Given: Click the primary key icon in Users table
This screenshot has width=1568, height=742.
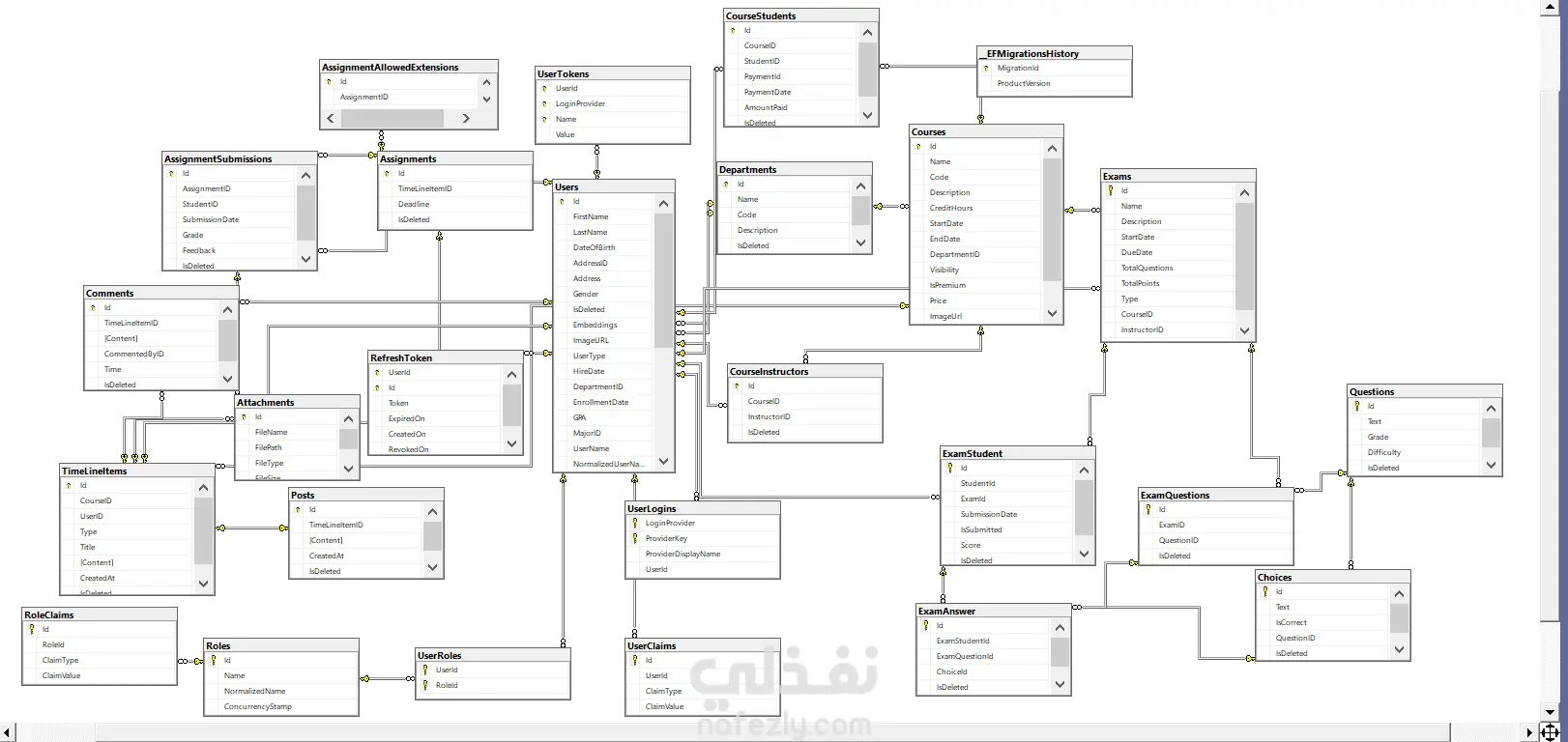Looking at the screenshot, I should click(562, 202).
